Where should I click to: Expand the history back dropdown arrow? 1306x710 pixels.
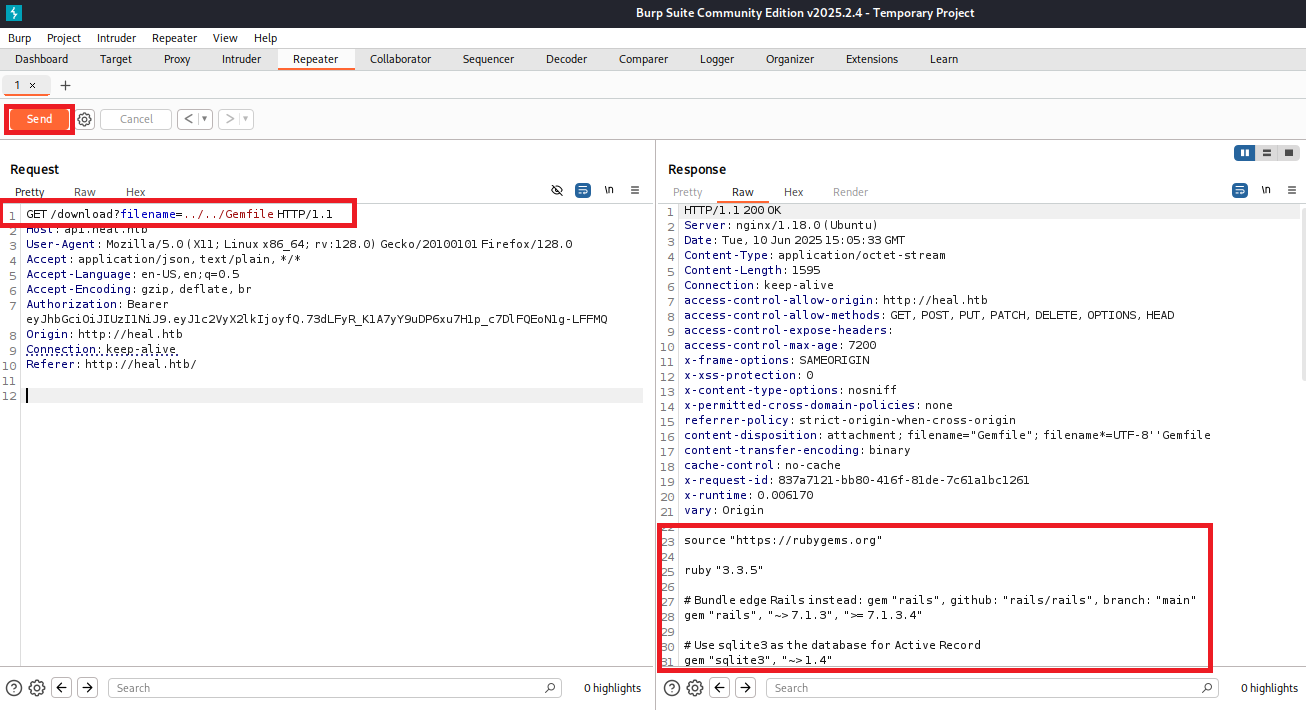tap(205, 119)
